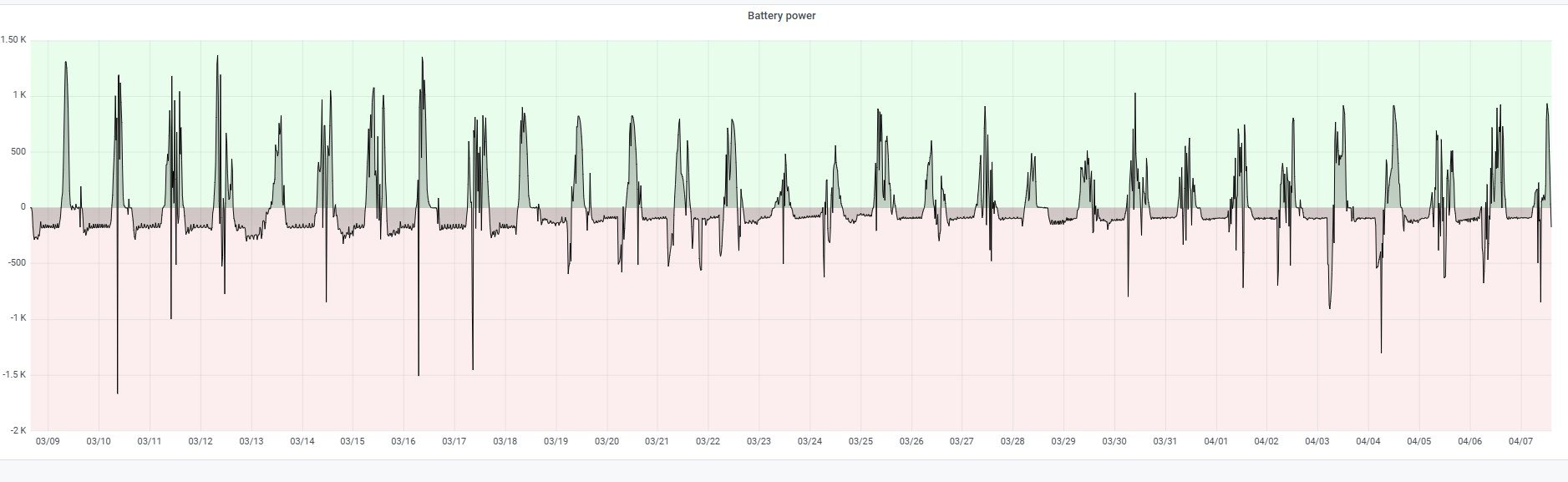Click the 03/29 date label

click(x=1064, y=441)
